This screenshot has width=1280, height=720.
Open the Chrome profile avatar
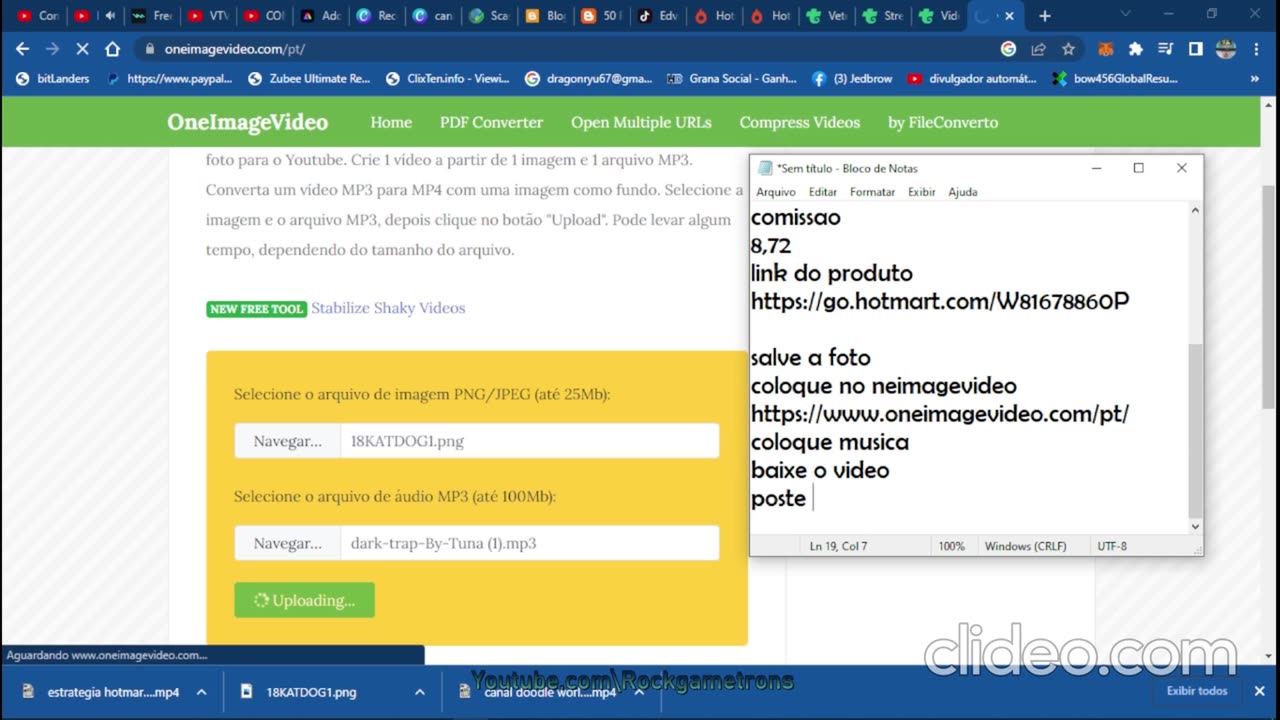click(1226, 49)
